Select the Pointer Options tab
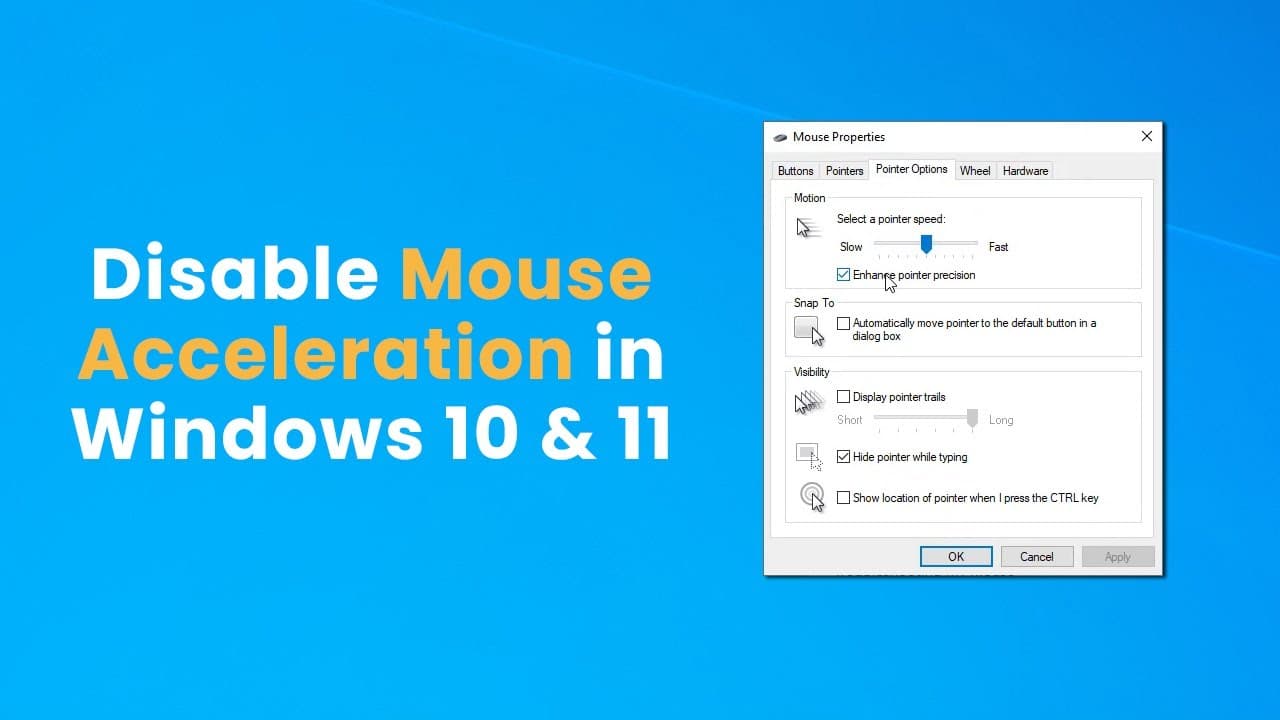Viewport: 1280px width, 720px height. (912, 169)
